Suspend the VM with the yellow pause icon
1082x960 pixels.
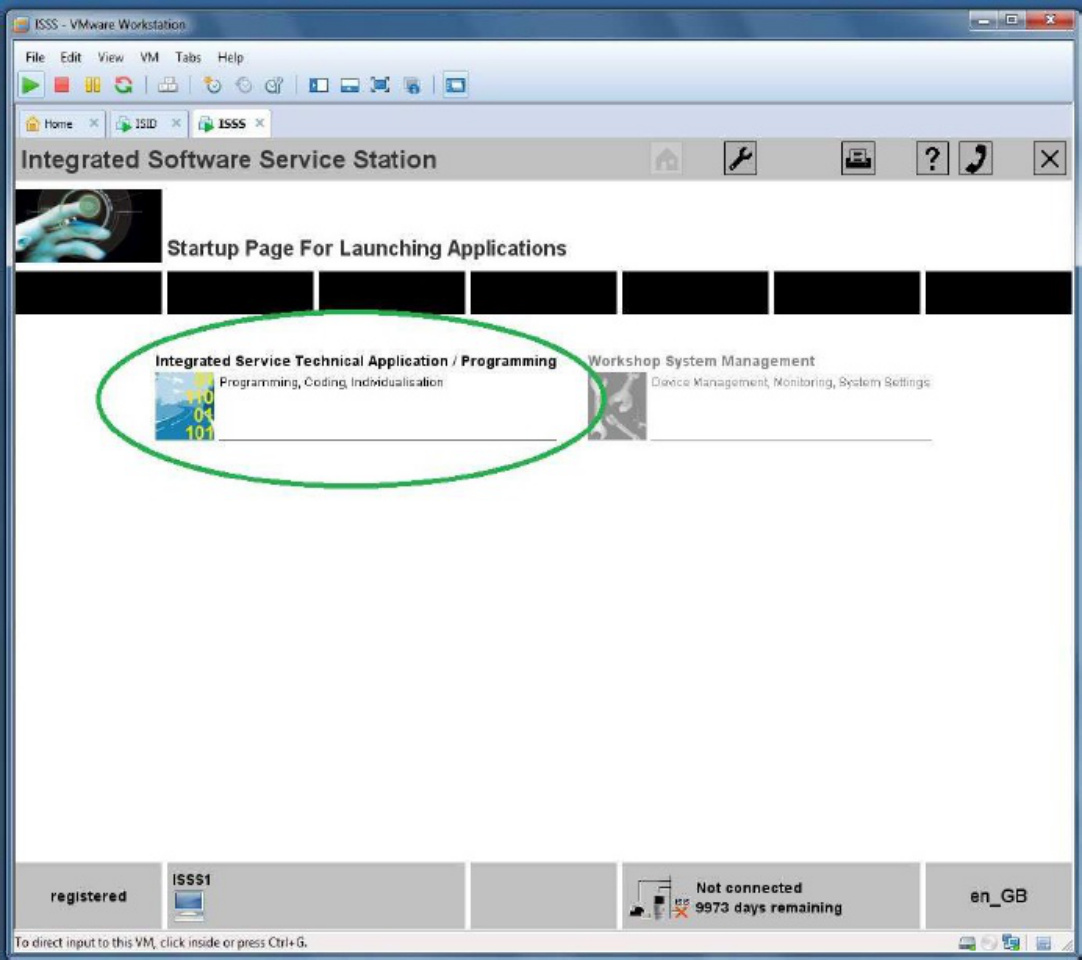(x=92, y=85)
